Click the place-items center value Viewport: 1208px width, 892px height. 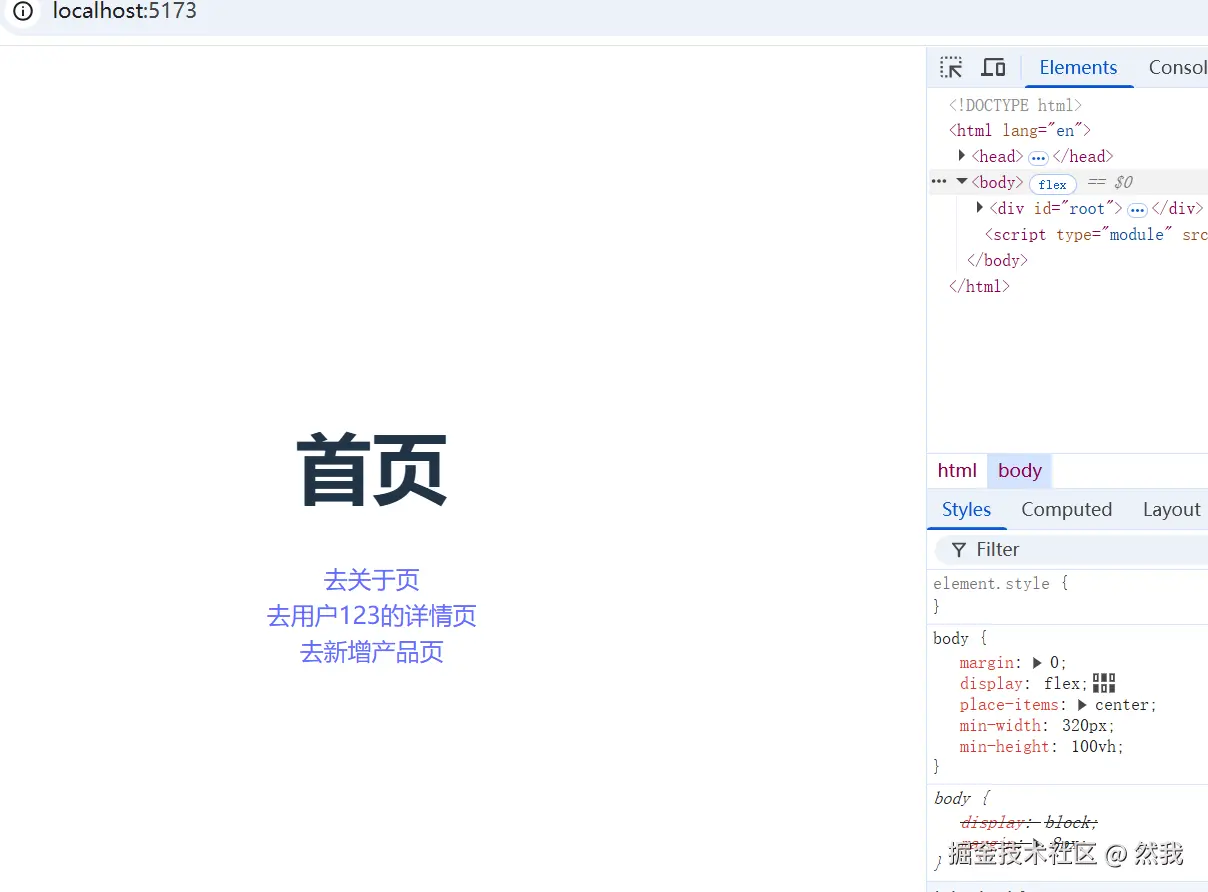[x=1122, y=704]
